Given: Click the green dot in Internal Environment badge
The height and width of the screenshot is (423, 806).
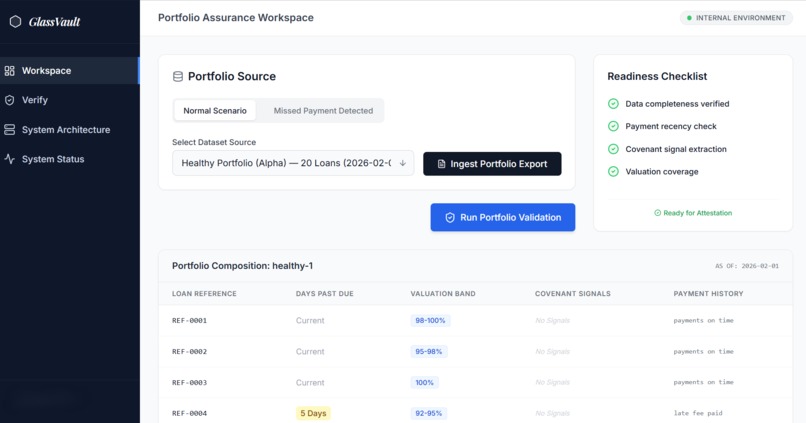Looking at the screenshot, I should coord(689,18).
